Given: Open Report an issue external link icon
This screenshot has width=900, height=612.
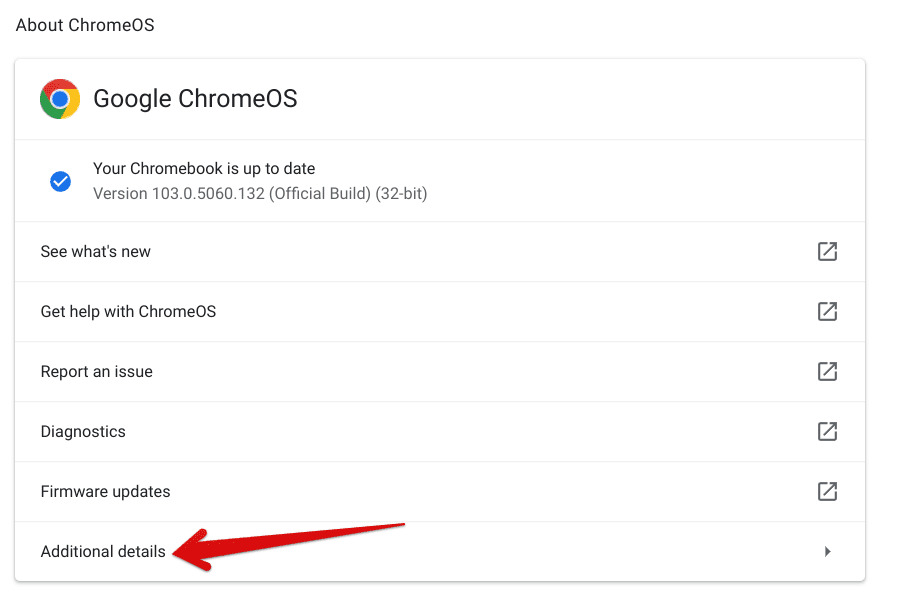Looking at the screenshot, I should tap(827, 371).
